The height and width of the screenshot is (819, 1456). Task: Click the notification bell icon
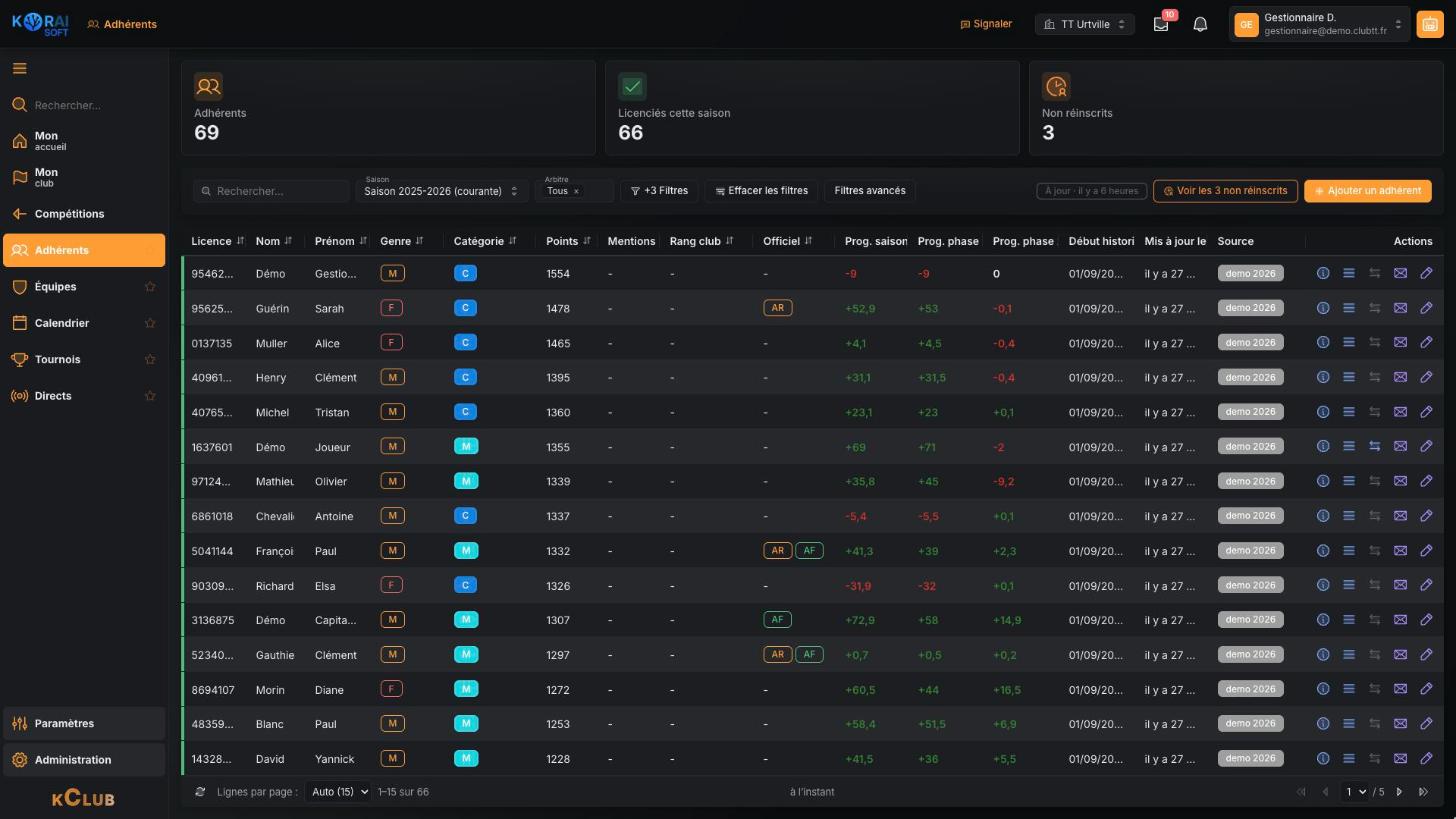[1200, 24]
